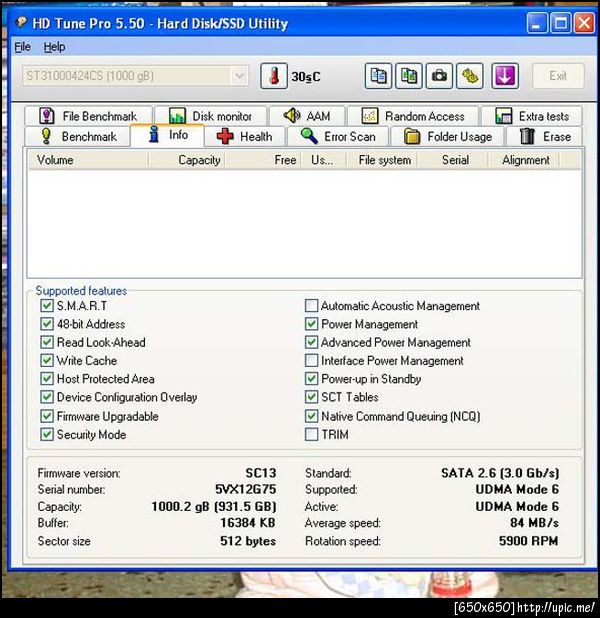Switch to the Error Scan tab

[x=338, y=136]
